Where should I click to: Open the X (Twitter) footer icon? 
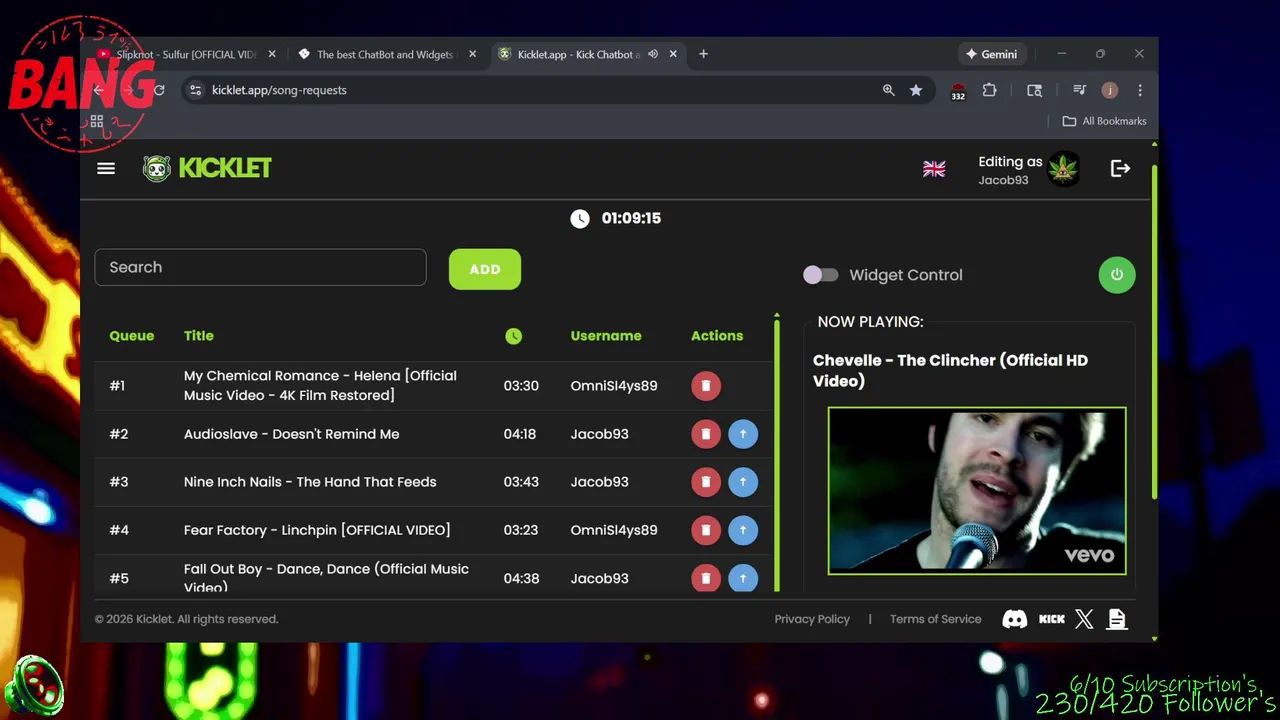coord(1084,620)
